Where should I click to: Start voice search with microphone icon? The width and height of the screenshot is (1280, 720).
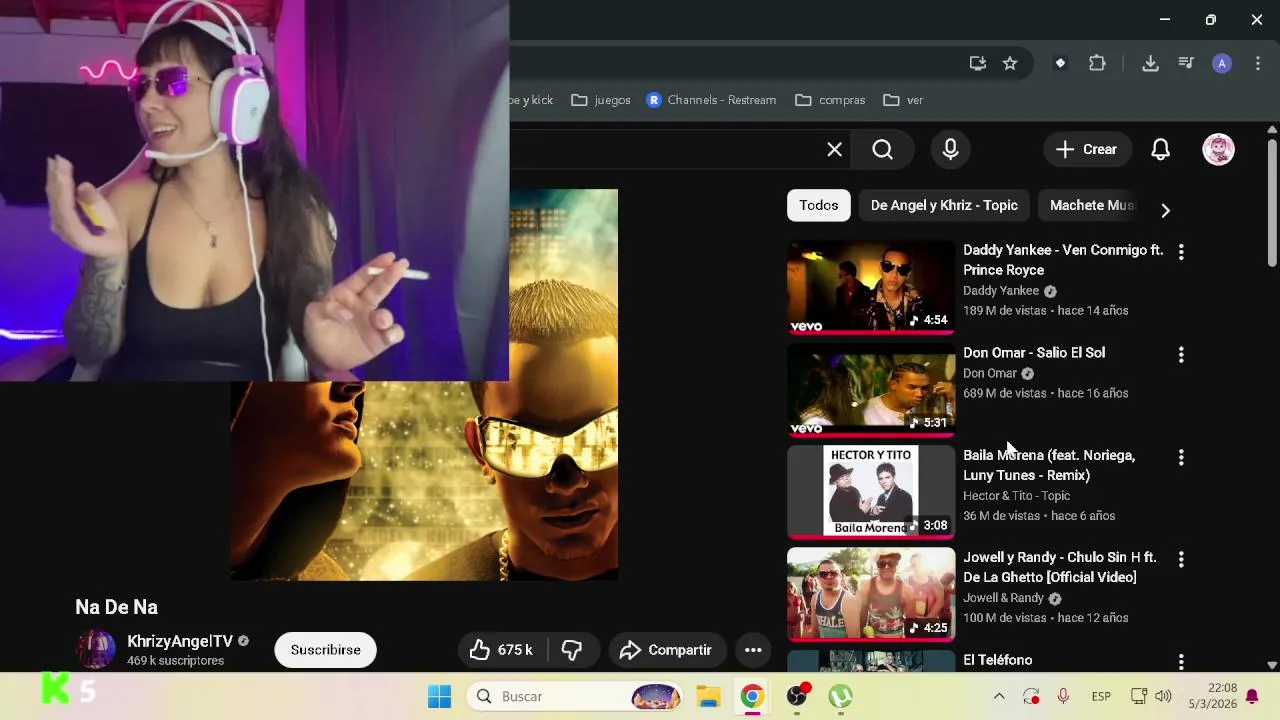tap(950, 150)
